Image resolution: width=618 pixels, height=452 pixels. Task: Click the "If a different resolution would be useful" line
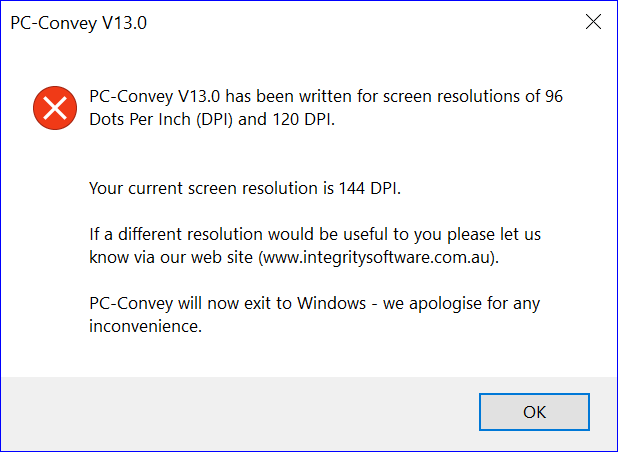(x=315, y=234)
